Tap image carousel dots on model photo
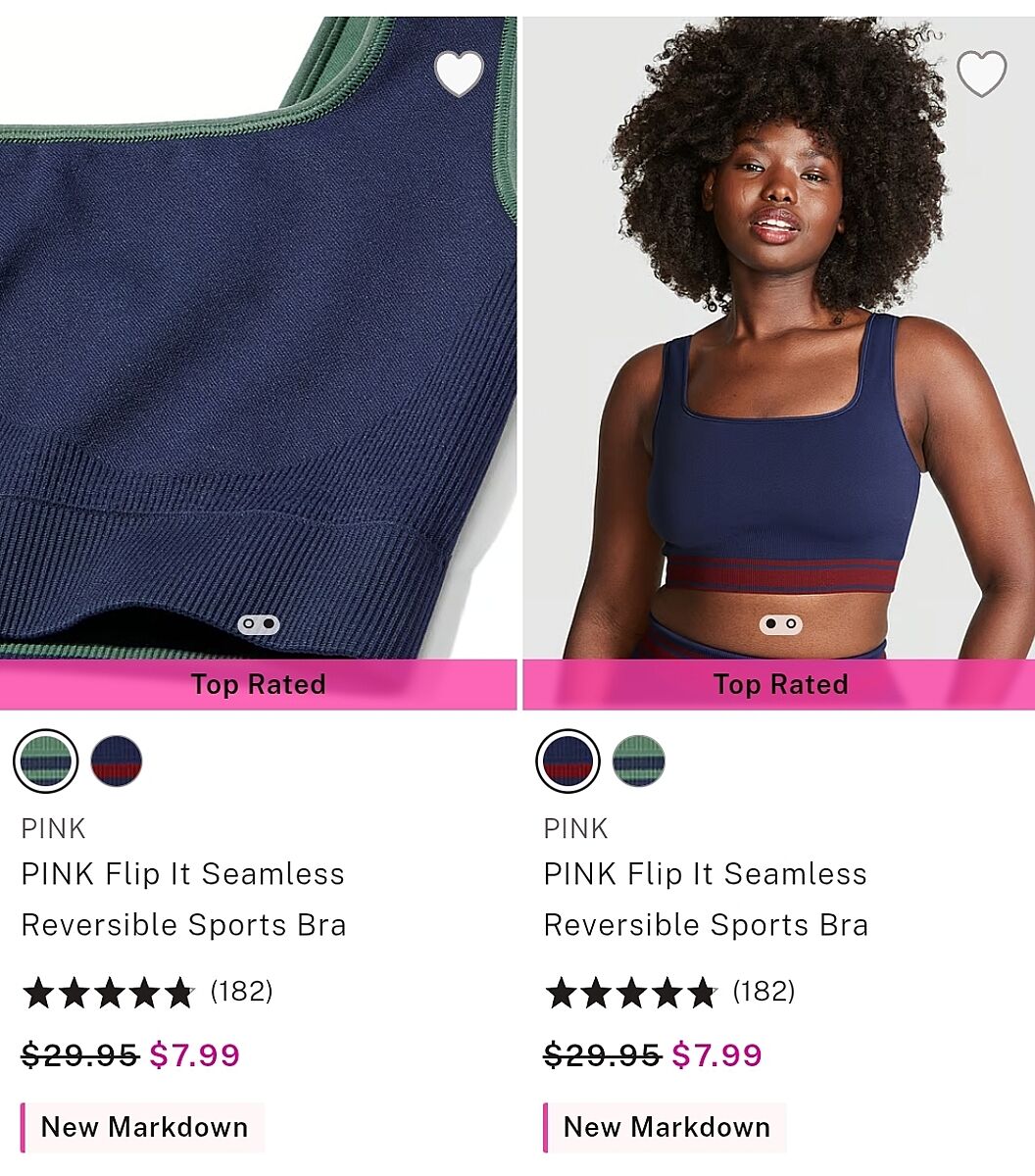 [x=781, y=624]
